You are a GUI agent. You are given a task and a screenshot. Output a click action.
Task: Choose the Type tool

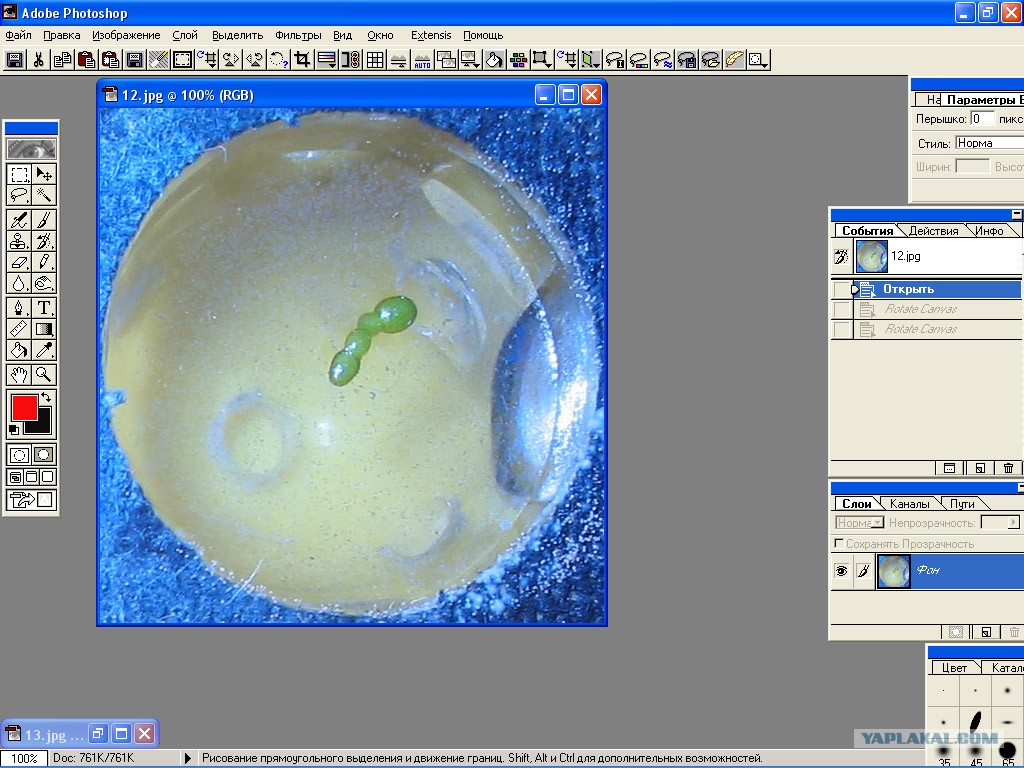tap(44, 307)
